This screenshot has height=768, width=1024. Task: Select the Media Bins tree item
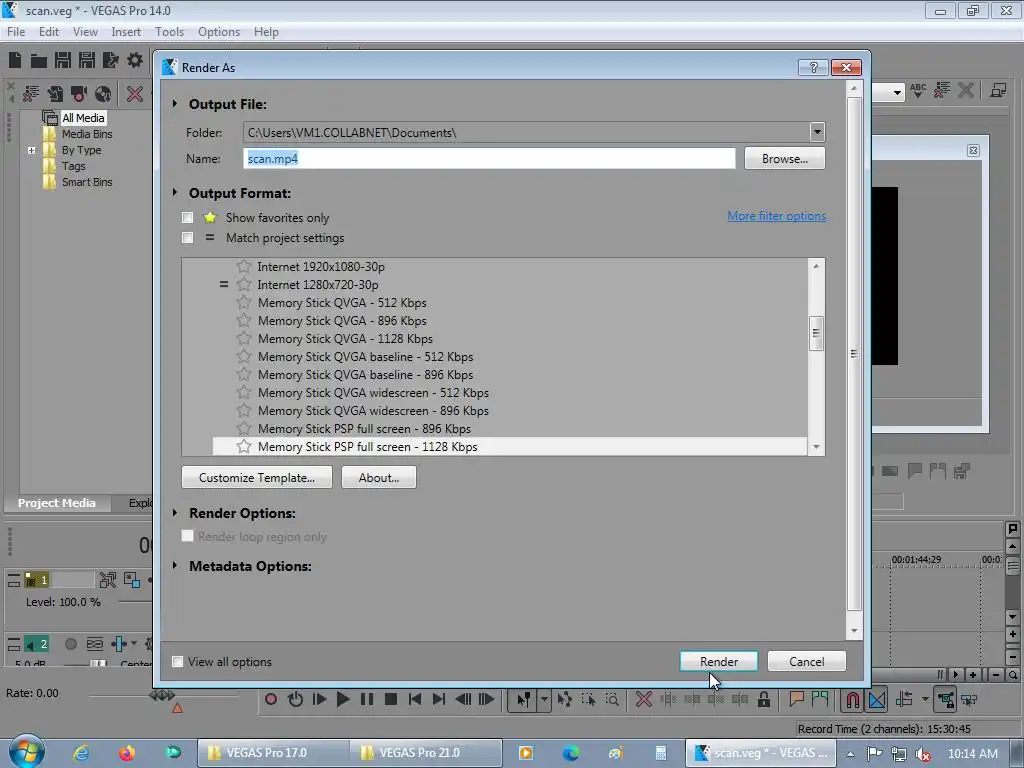pyautogui.click(x=87, y=134)
